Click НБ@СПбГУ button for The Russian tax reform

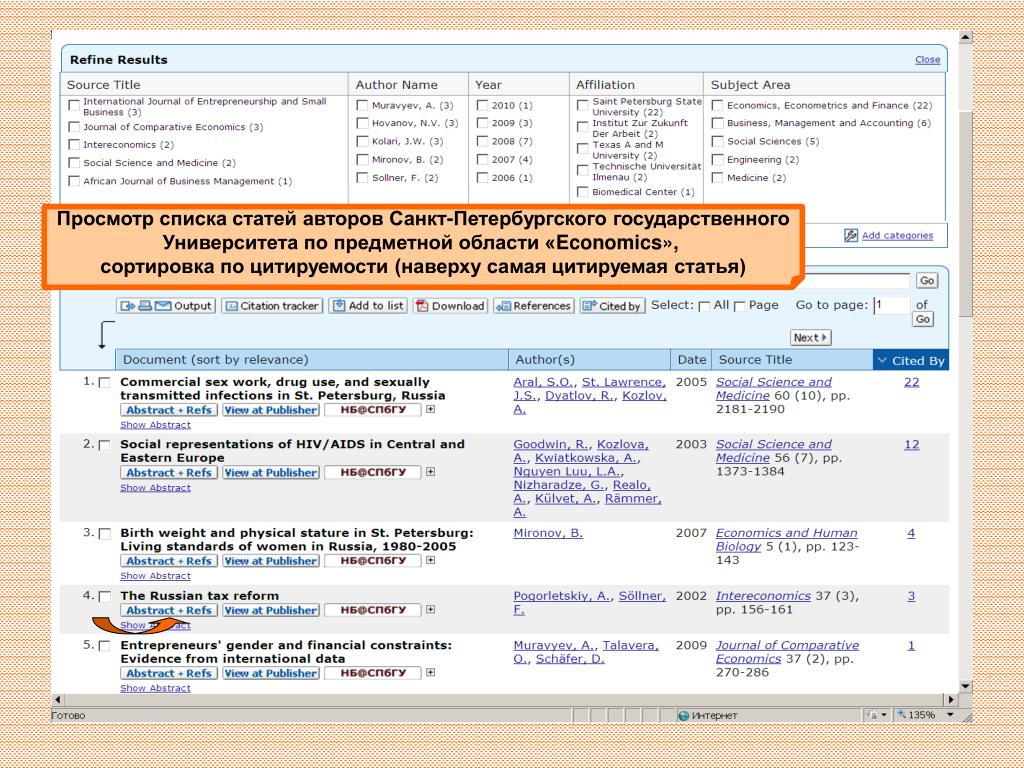coord(373,610)
